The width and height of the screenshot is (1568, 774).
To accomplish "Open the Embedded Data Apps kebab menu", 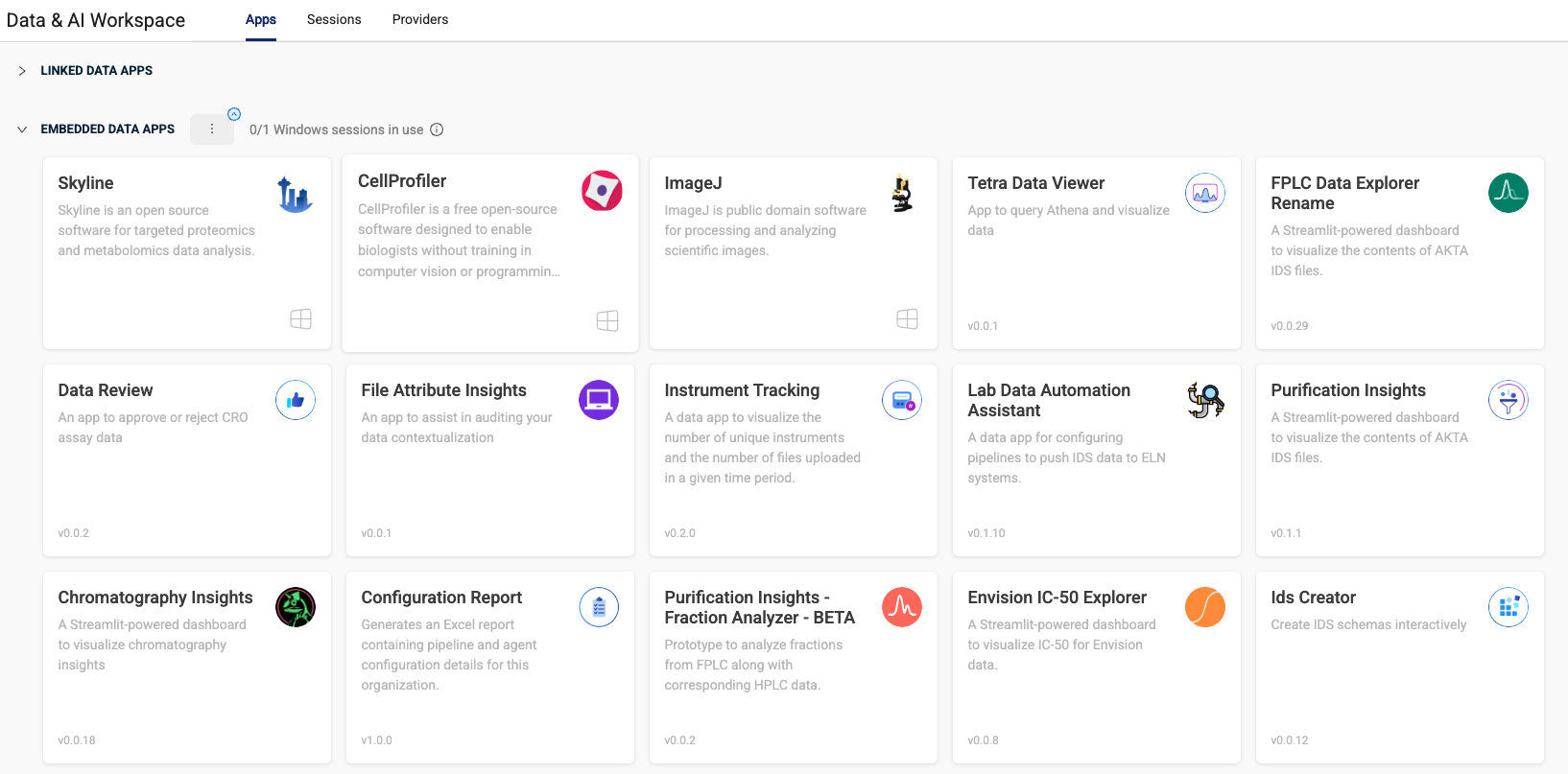I will 212,129.
